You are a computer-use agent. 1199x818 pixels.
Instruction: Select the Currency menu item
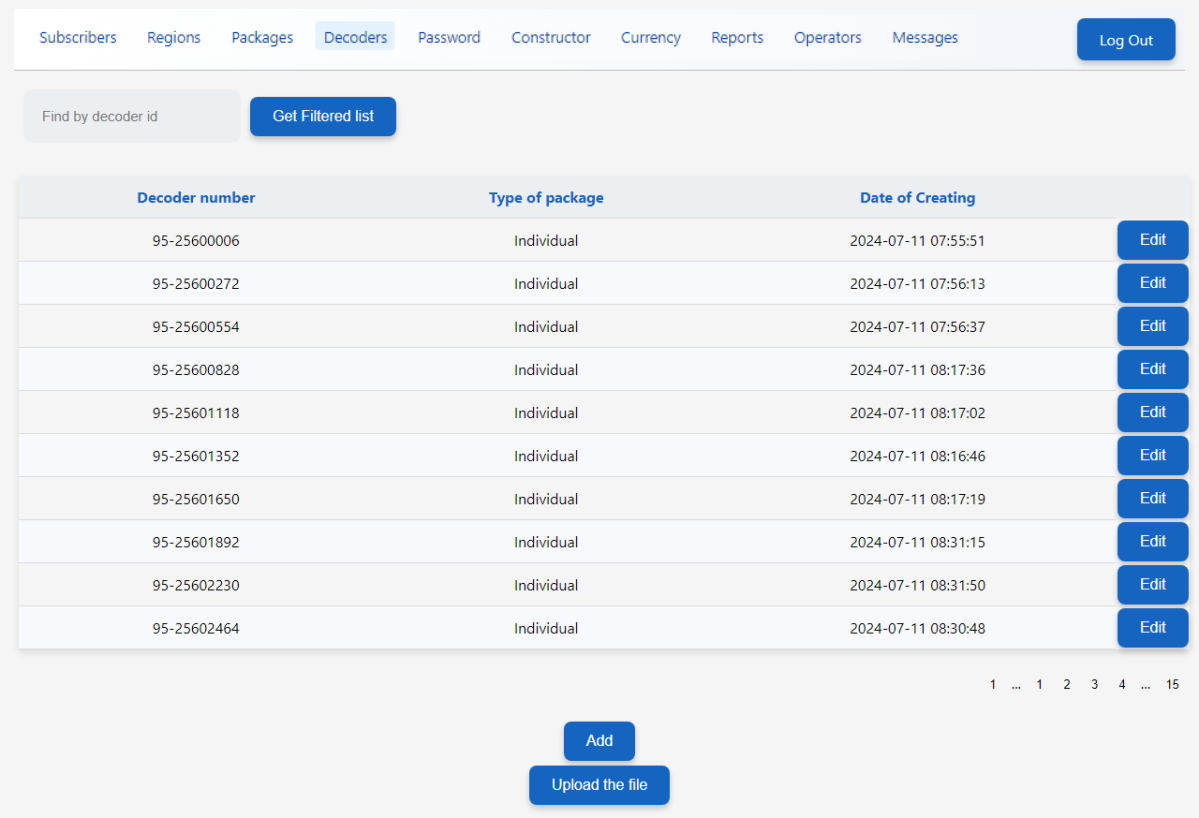coord(651,38)
